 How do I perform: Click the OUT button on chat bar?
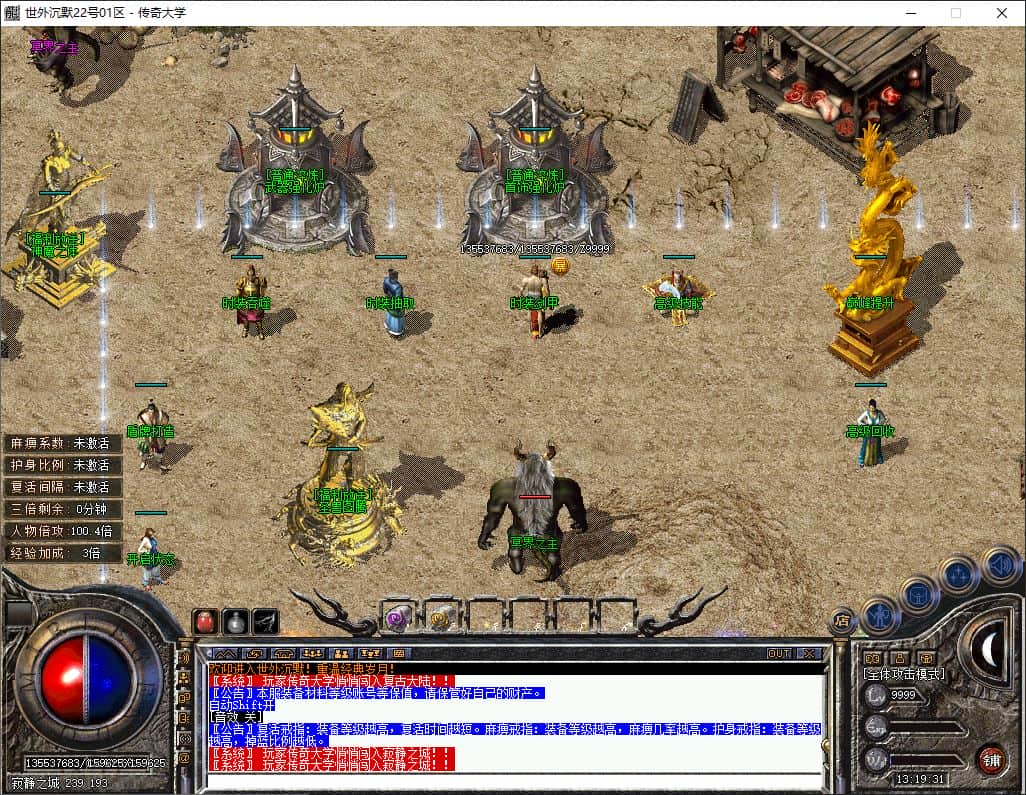(x=779, y=653)
